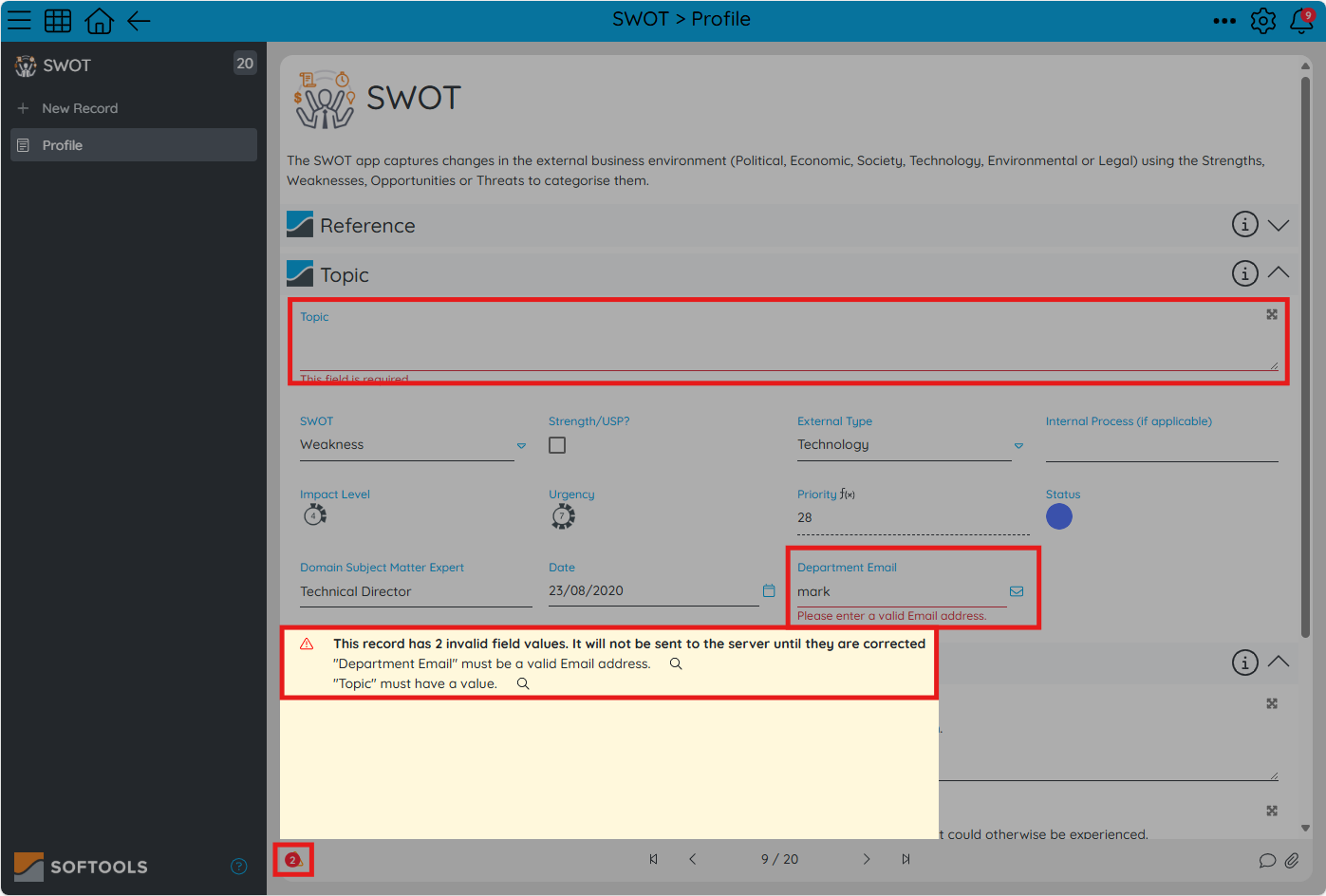The image size is (1326, 896).
Task: Locate the invalid Department Email field via magnifier
Action: coord(676,663)
